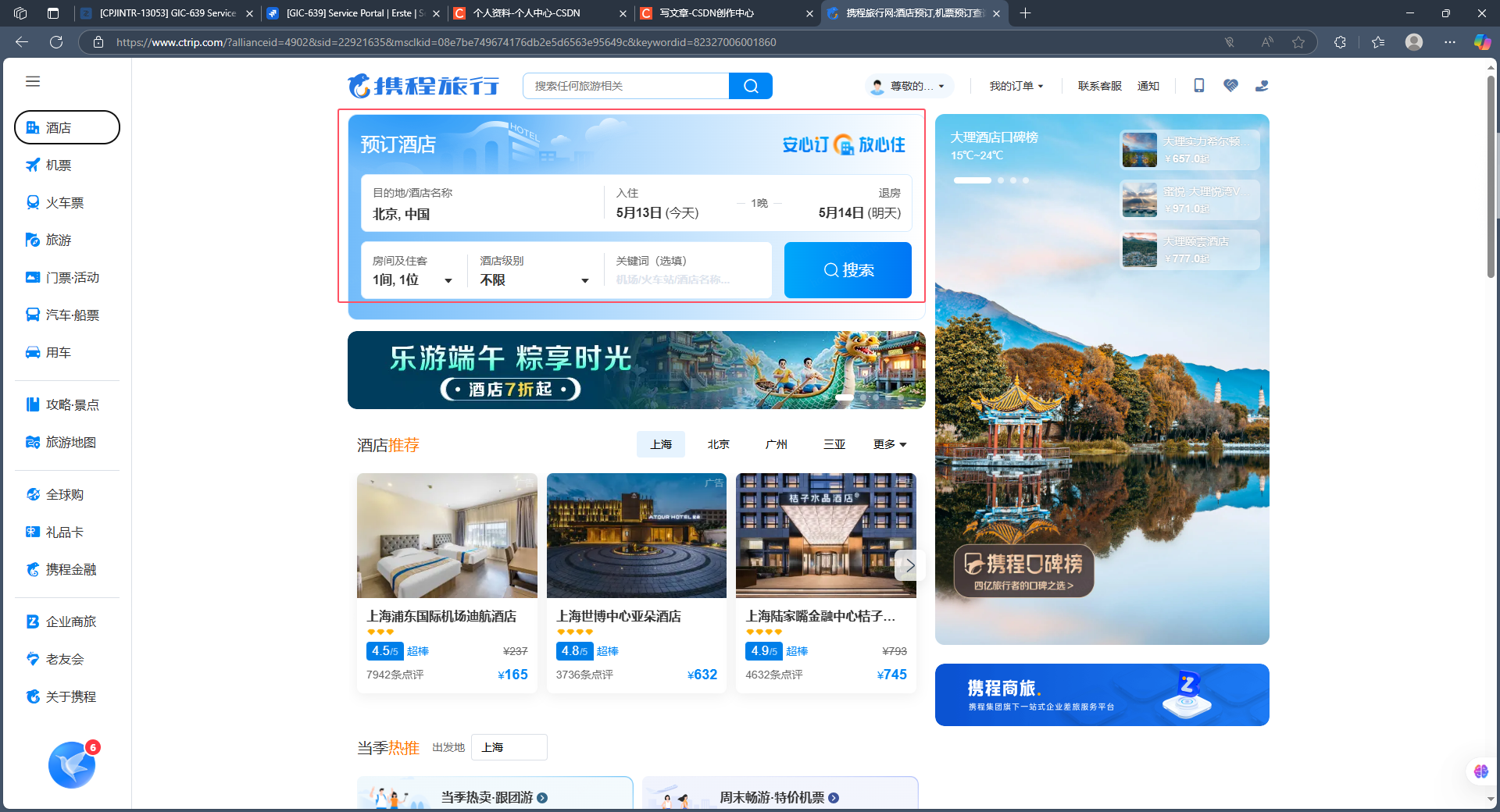Expand 酒店级别 dropdown 不限
Screen dimensions: 1500x812
(534, 271)
